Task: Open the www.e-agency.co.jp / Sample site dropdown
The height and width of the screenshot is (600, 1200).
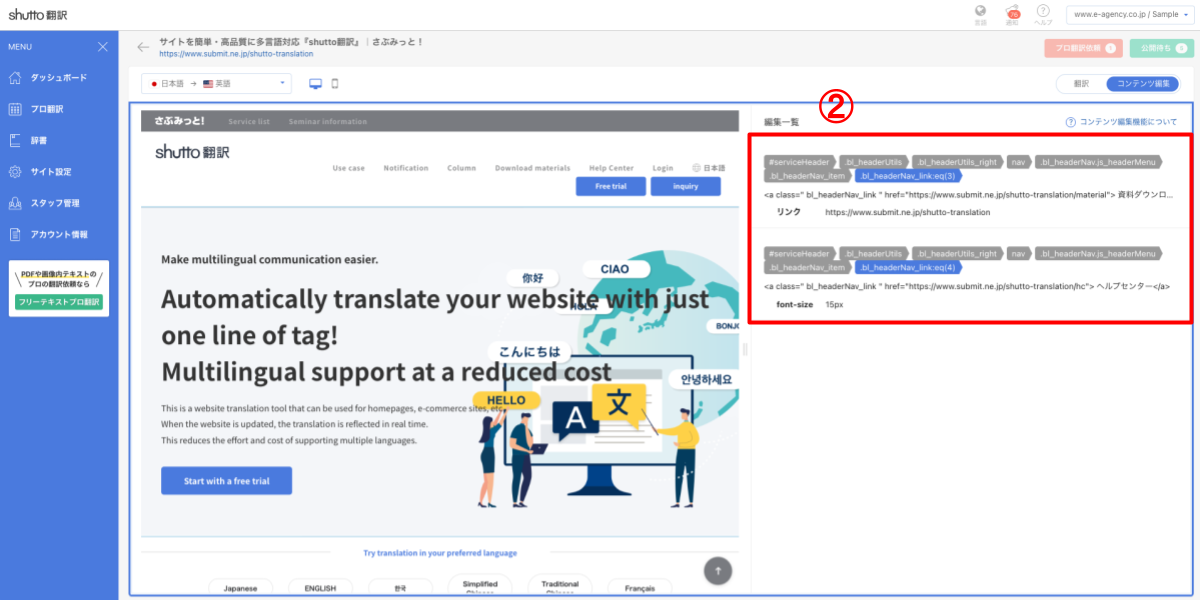Action: point(1130,14)
